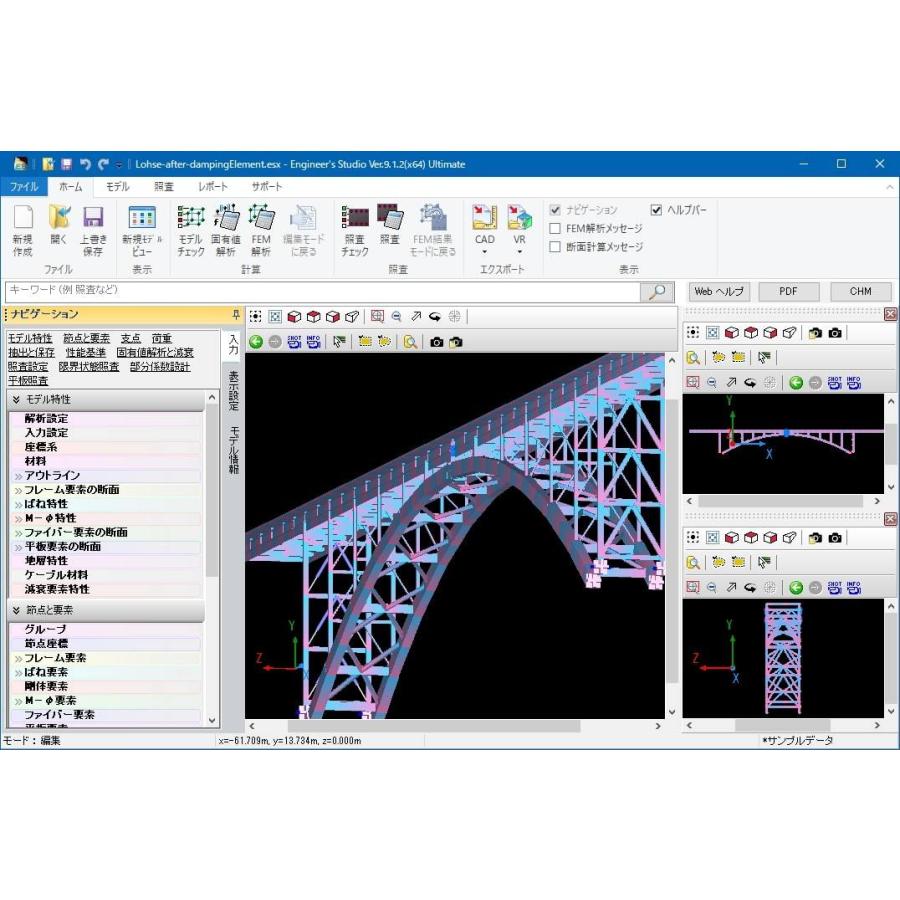Click the camera snapshot icon in main view toolbar

click(x=436, y=342)
